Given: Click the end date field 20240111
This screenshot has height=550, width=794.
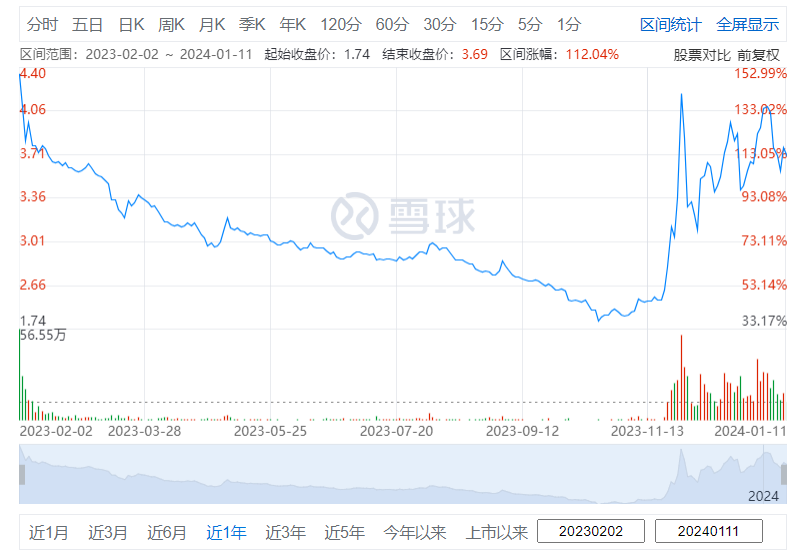Looking at the screenshot, I should 709,532.
